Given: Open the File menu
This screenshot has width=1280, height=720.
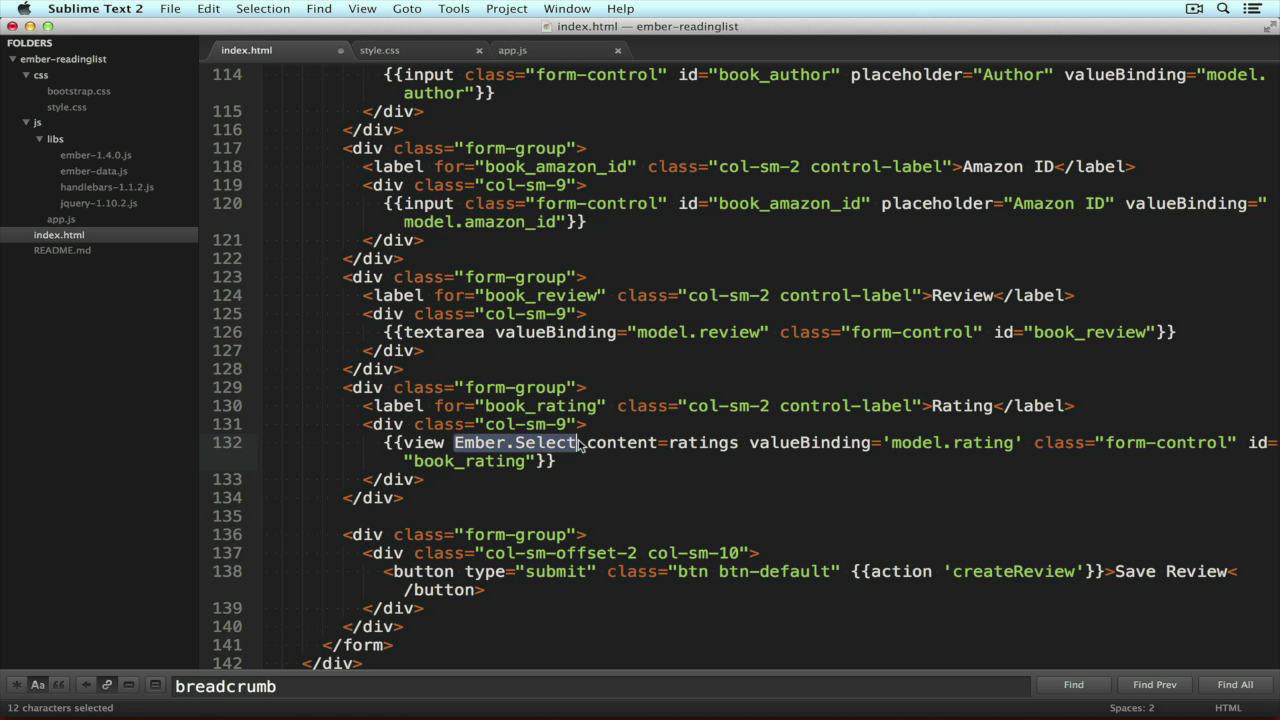Looking at the screenshot, I should (x=170, y=9).
